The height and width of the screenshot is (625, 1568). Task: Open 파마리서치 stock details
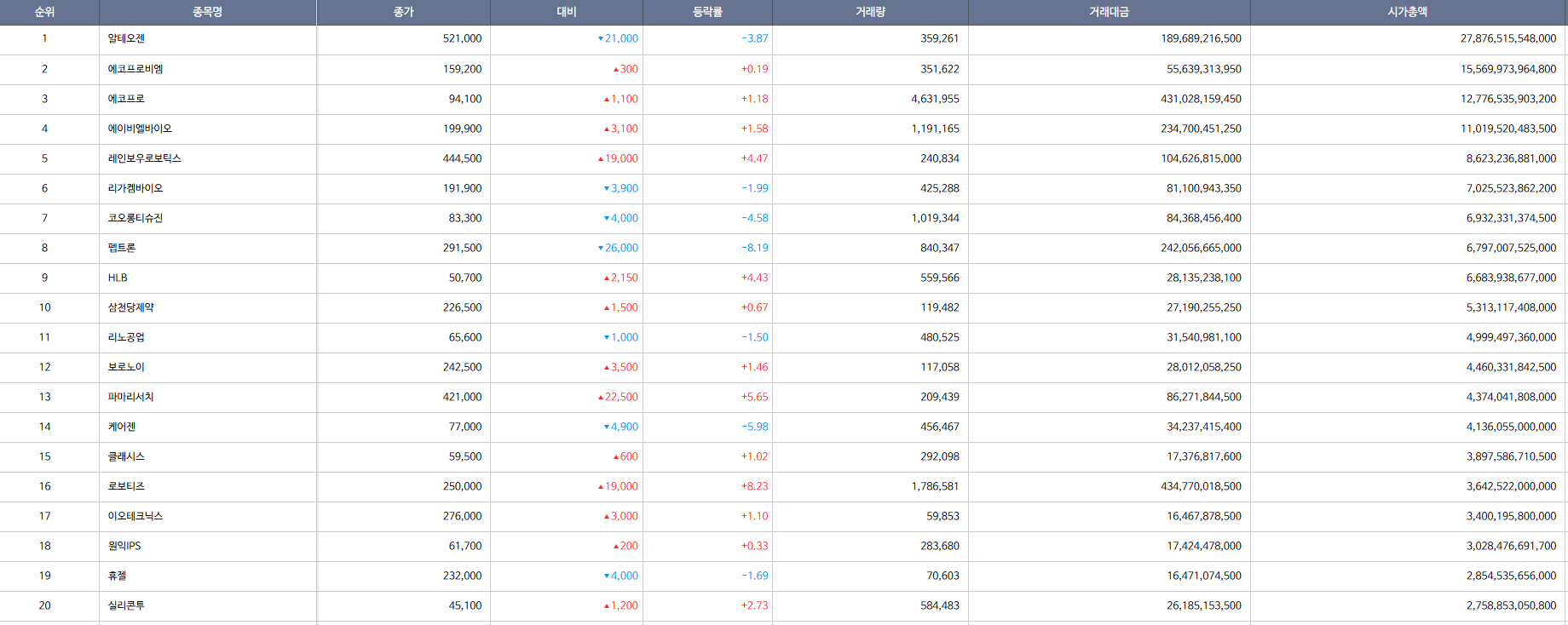[130, 397]
